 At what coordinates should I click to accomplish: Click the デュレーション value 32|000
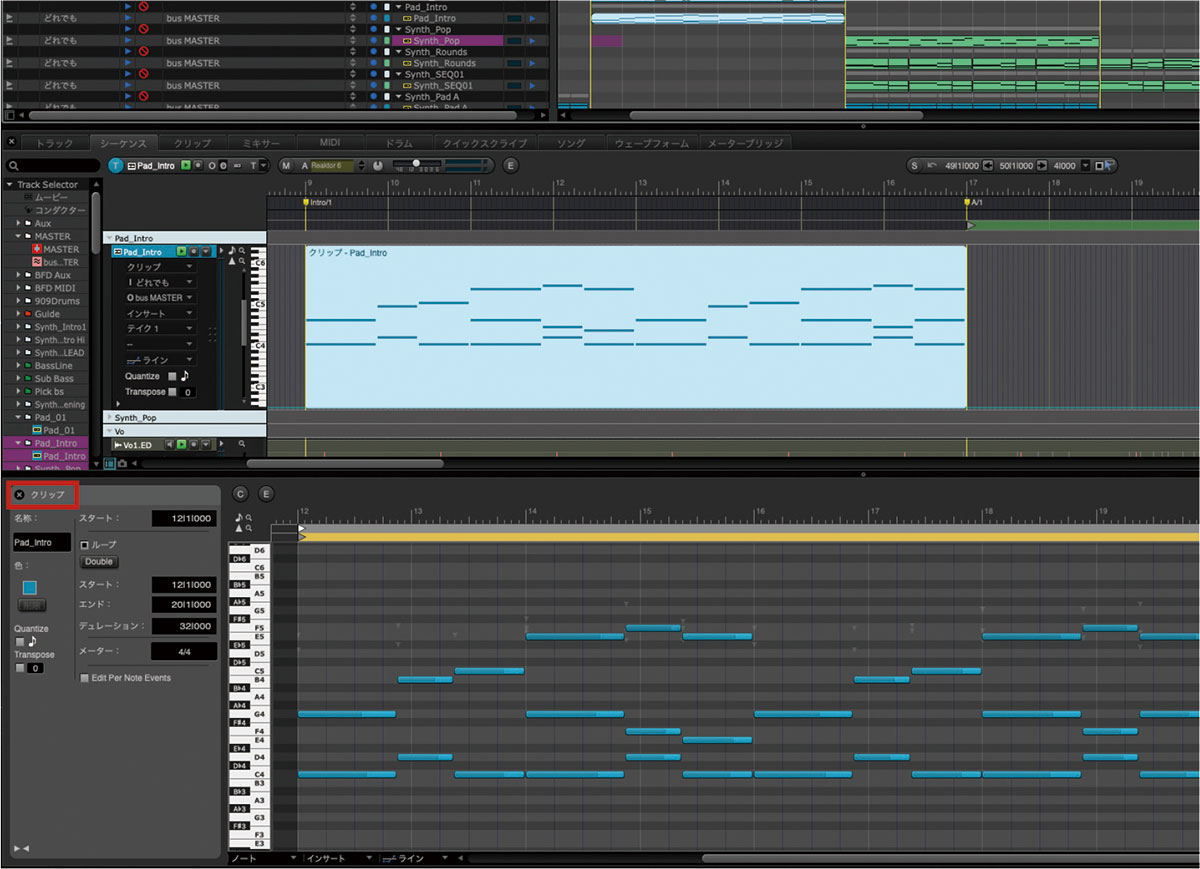tap(184, 626)
